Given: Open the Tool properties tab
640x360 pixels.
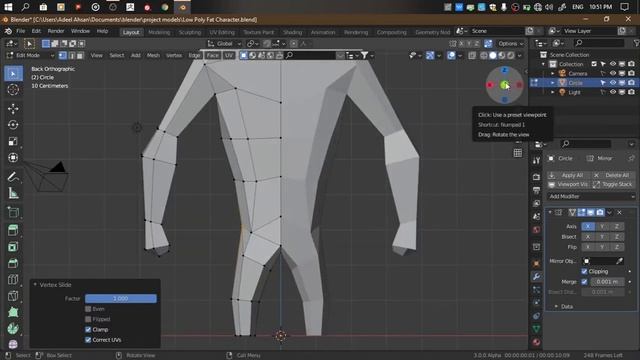Looking at the screenshot, I should tap(536, 160).
